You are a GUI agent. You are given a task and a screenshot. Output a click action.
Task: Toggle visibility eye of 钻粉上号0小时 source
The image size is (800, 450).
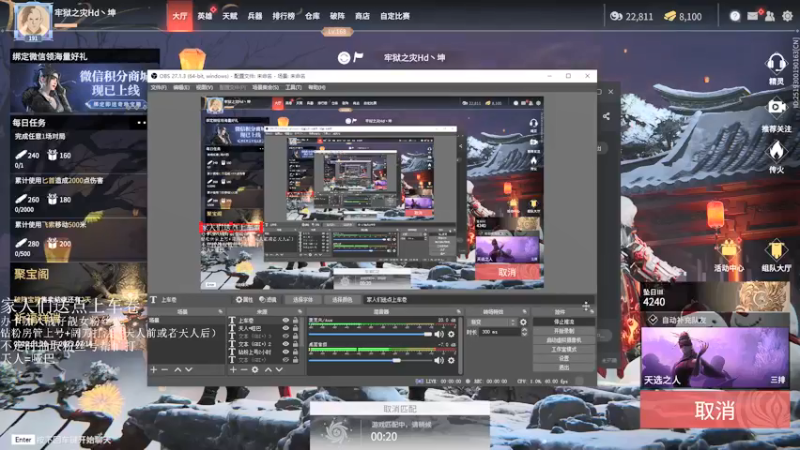click(x=286, y=352)
